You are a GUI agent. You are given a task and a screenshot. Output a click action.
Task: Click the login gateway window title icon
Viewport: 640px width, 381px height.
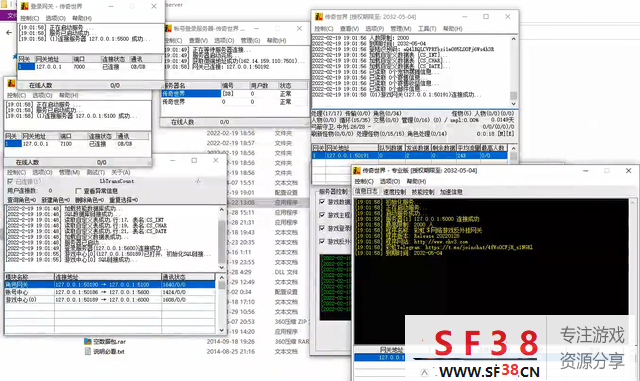[24, 6]
